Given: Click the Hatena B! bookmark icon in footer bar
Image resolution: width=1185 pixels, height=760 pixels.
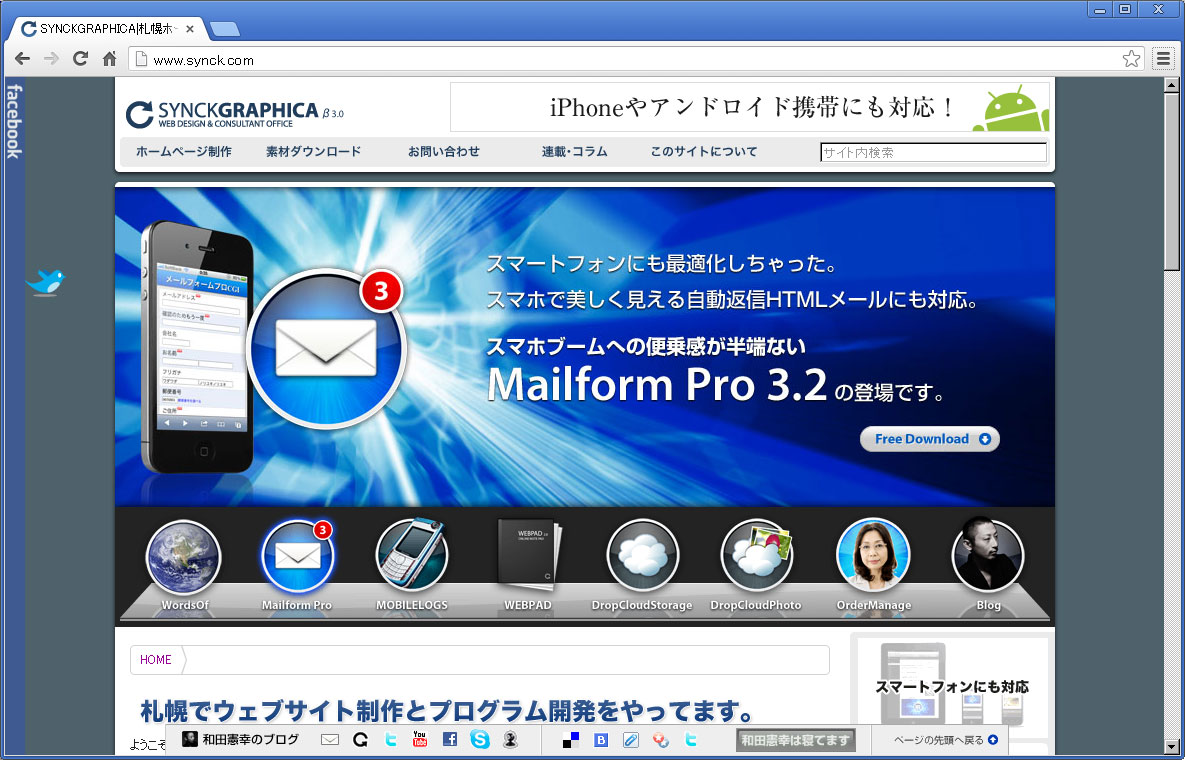Looking at the screenshot, I should (601, 740).
